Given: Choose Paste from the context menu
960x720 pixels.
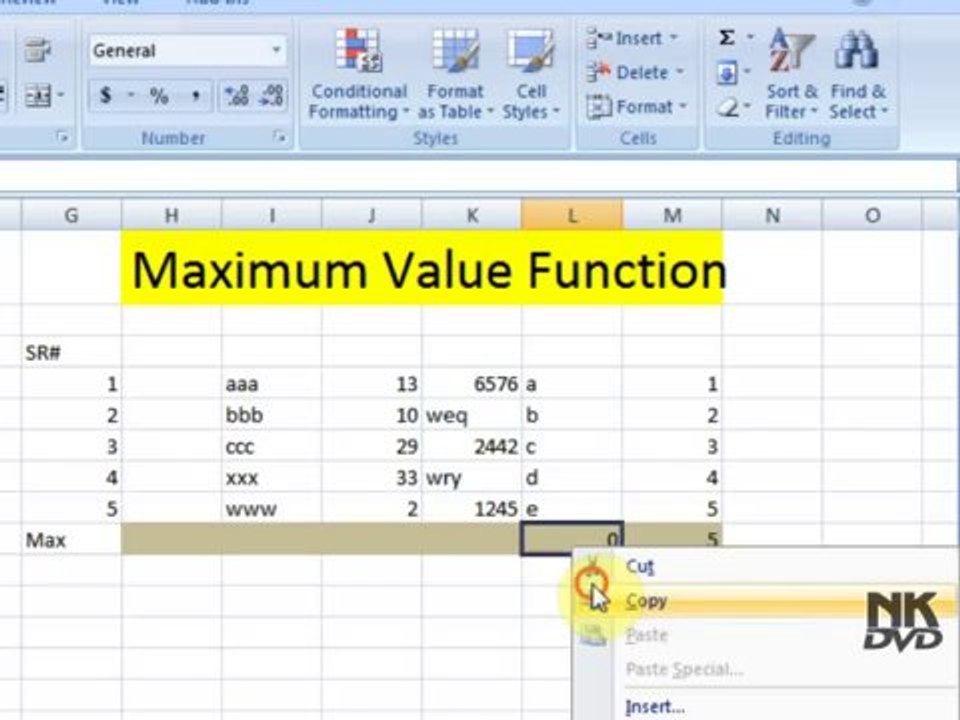Looking at the screenshot, I should (x=764, y=635).
